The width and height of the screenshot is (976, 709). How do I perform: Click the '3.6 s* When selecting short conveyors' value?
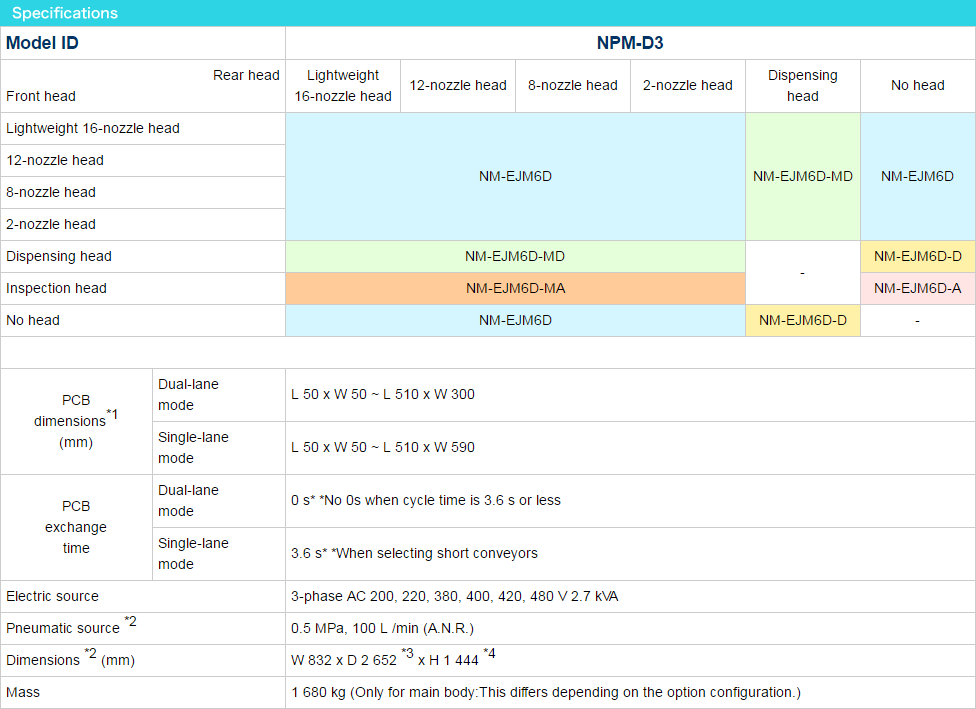pyautogui.click(x=415, y=553)
